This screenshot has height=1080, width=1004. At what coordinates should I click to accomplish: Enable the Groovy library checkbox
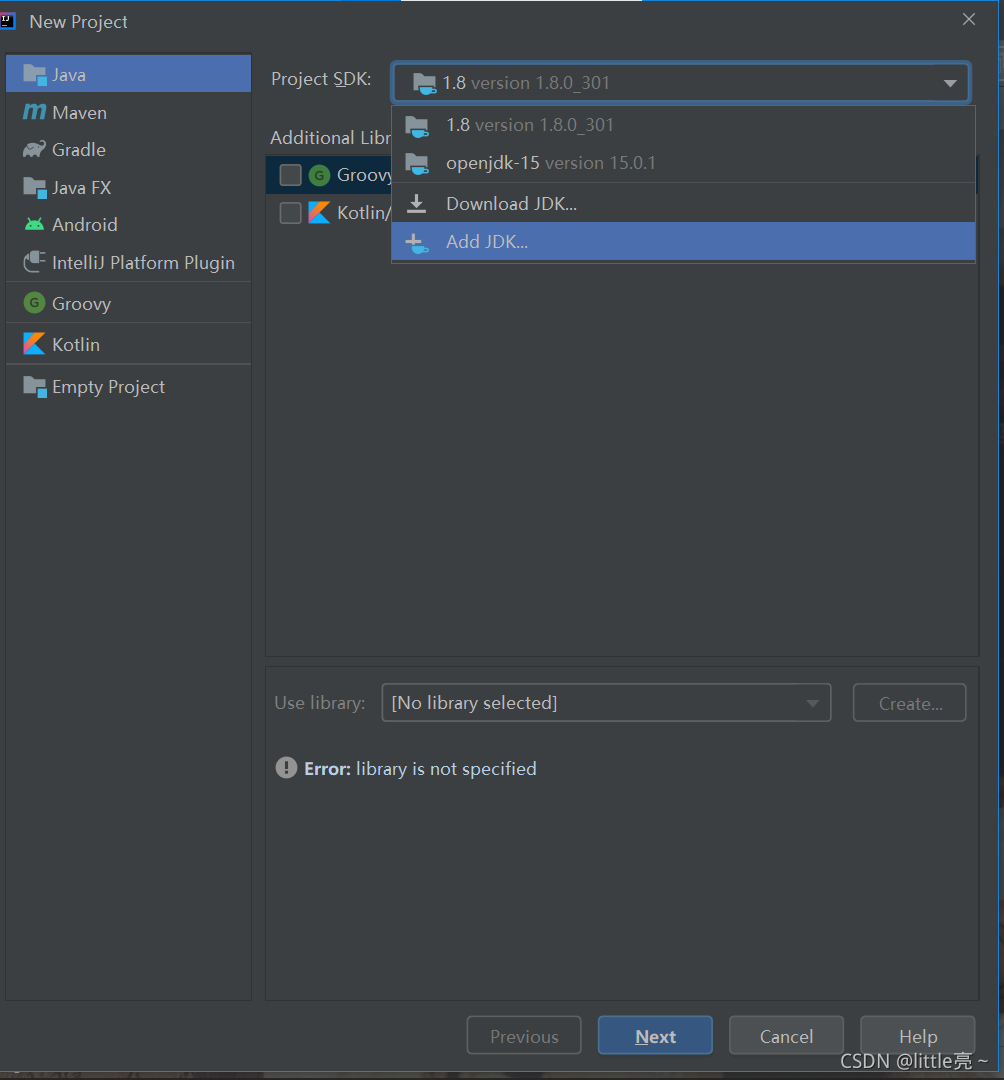(x=291, y=176)
